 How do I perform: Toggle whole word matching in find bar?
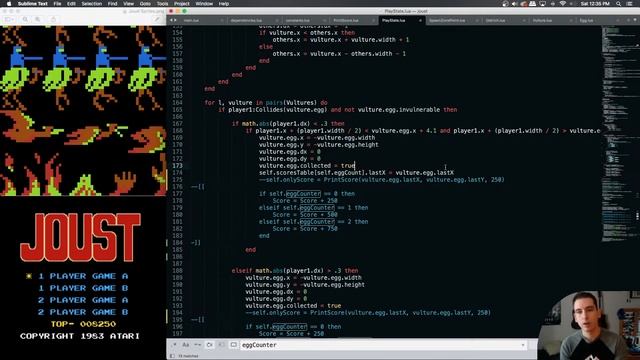coord(198,345)
